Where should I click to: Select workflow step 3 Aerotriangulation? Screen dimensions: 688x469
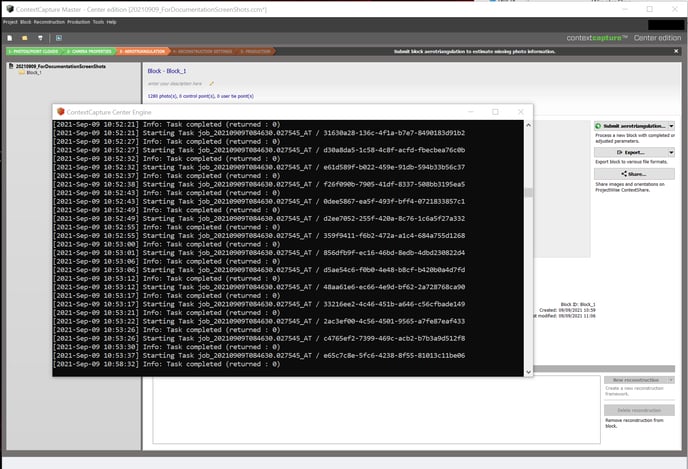coord(143,51)
